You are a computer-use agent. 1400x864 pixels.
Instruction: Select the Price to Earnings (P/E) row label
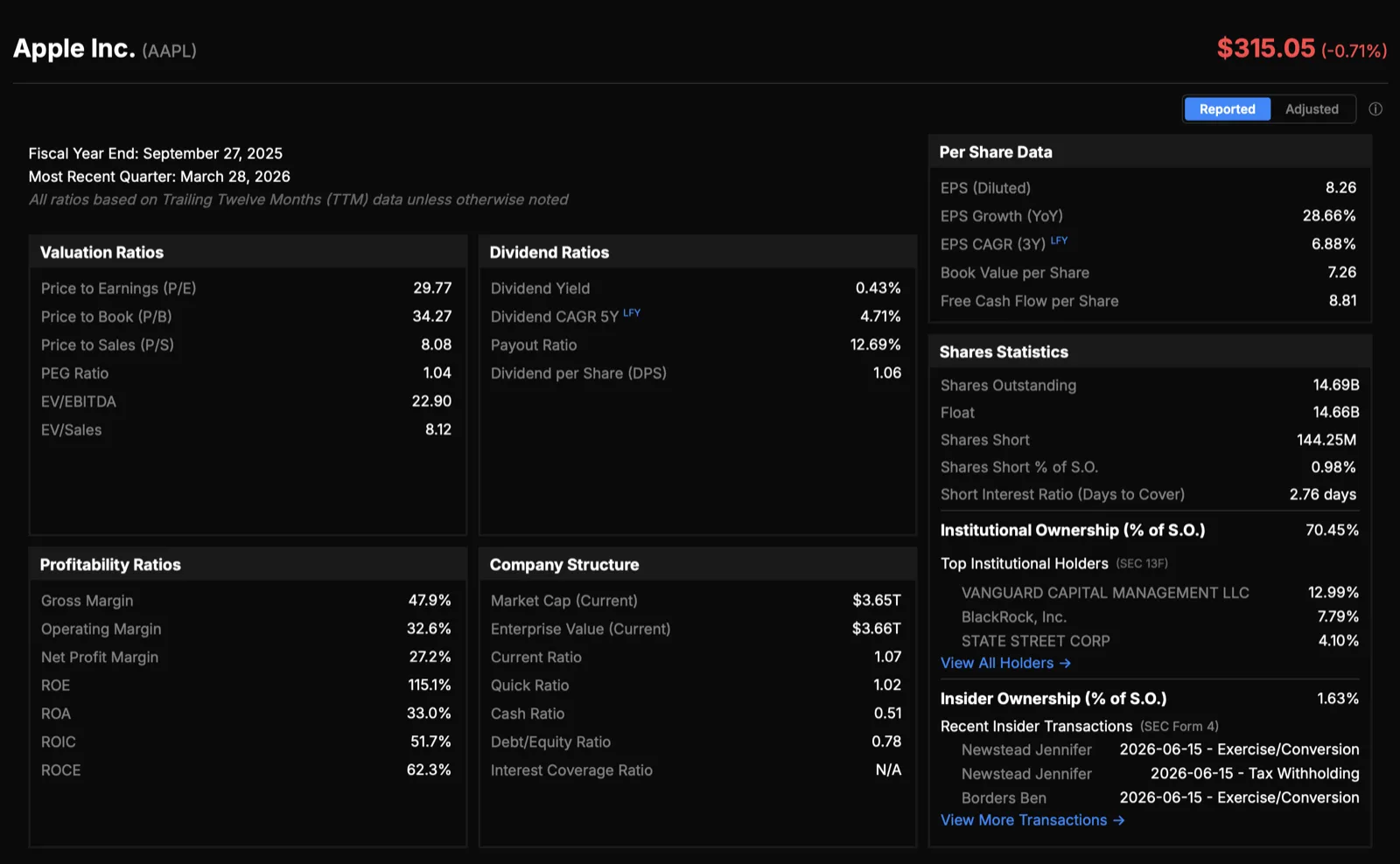tap(118, 289)
